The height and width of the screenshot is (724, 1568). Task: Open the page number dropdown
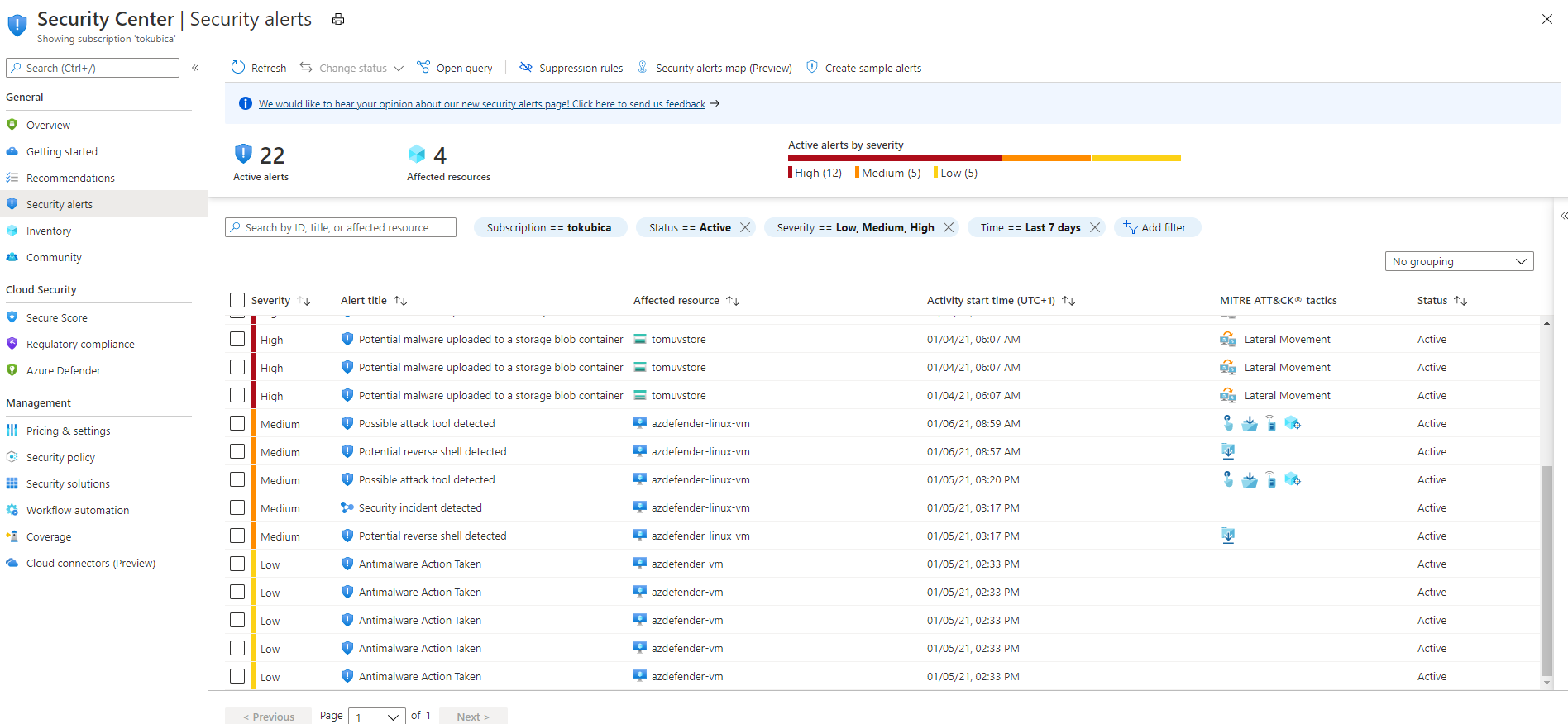pos(377,717)
